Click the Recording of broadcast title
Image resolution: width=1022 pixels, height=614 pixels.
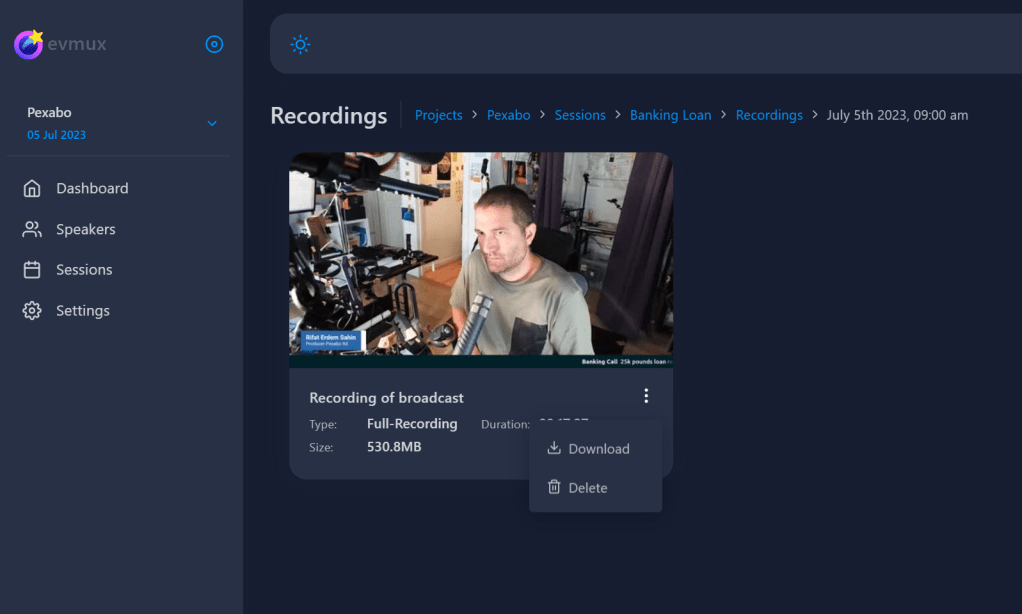click(387, 398)
